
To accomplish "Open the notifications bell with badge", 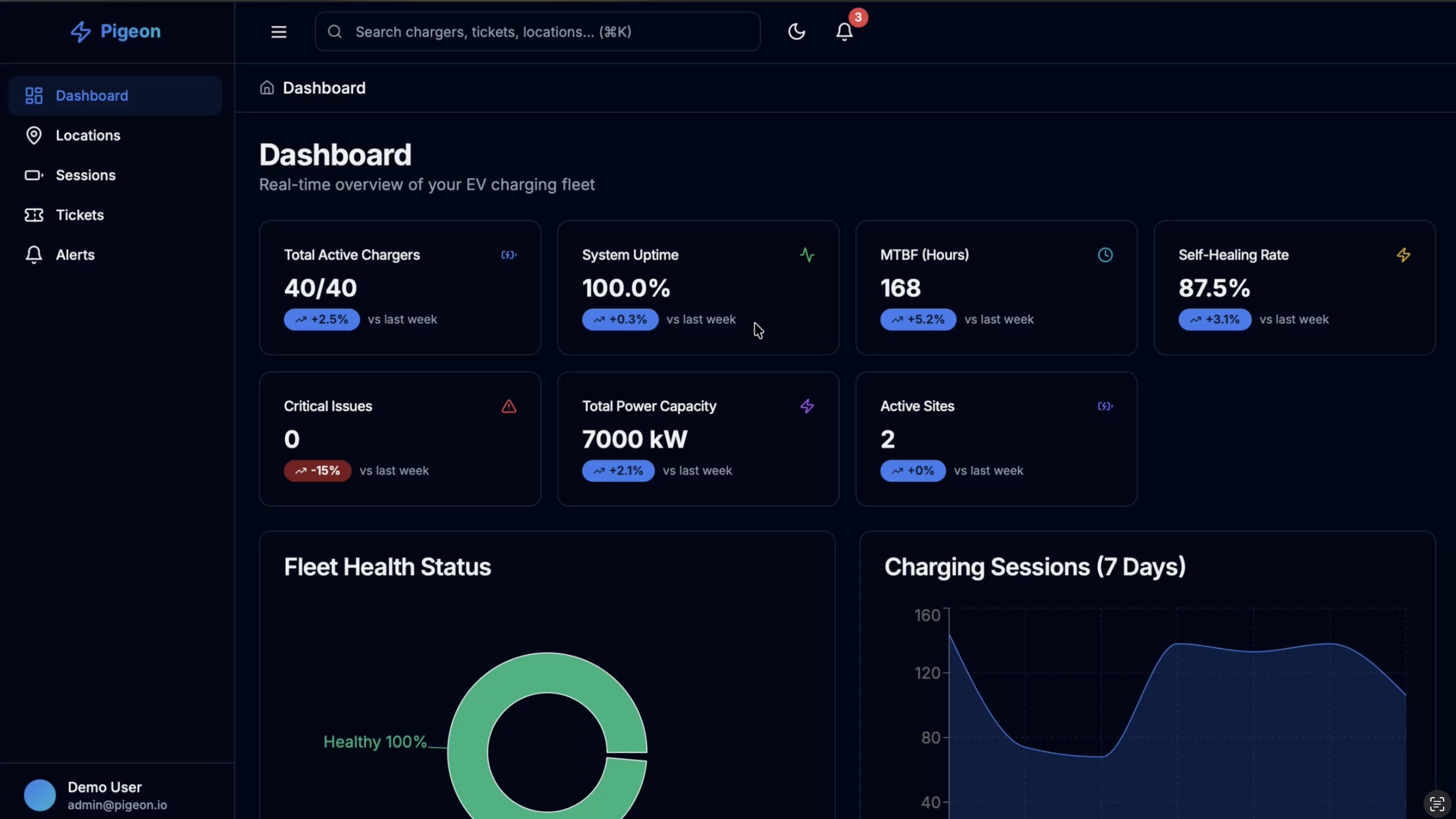I will tap(844, 31).
